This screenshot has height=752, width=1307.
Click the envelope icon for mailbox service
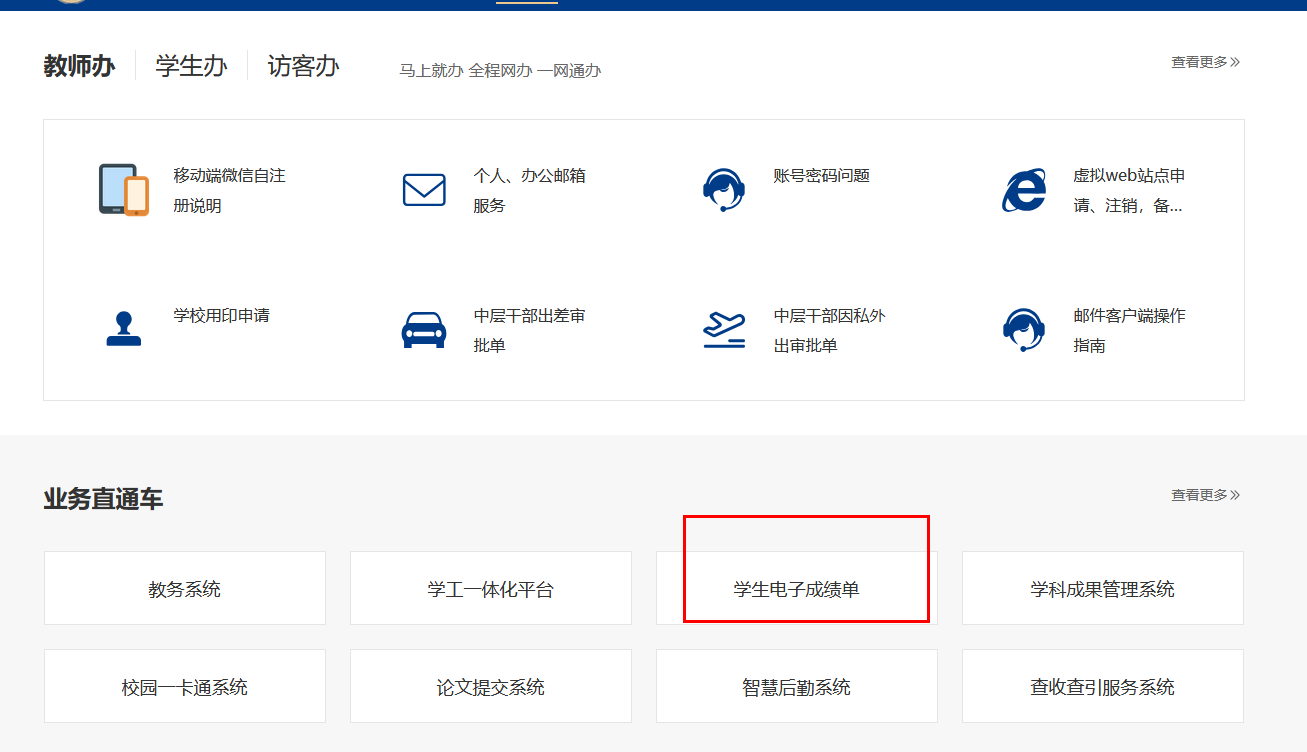tap(424, 190)
